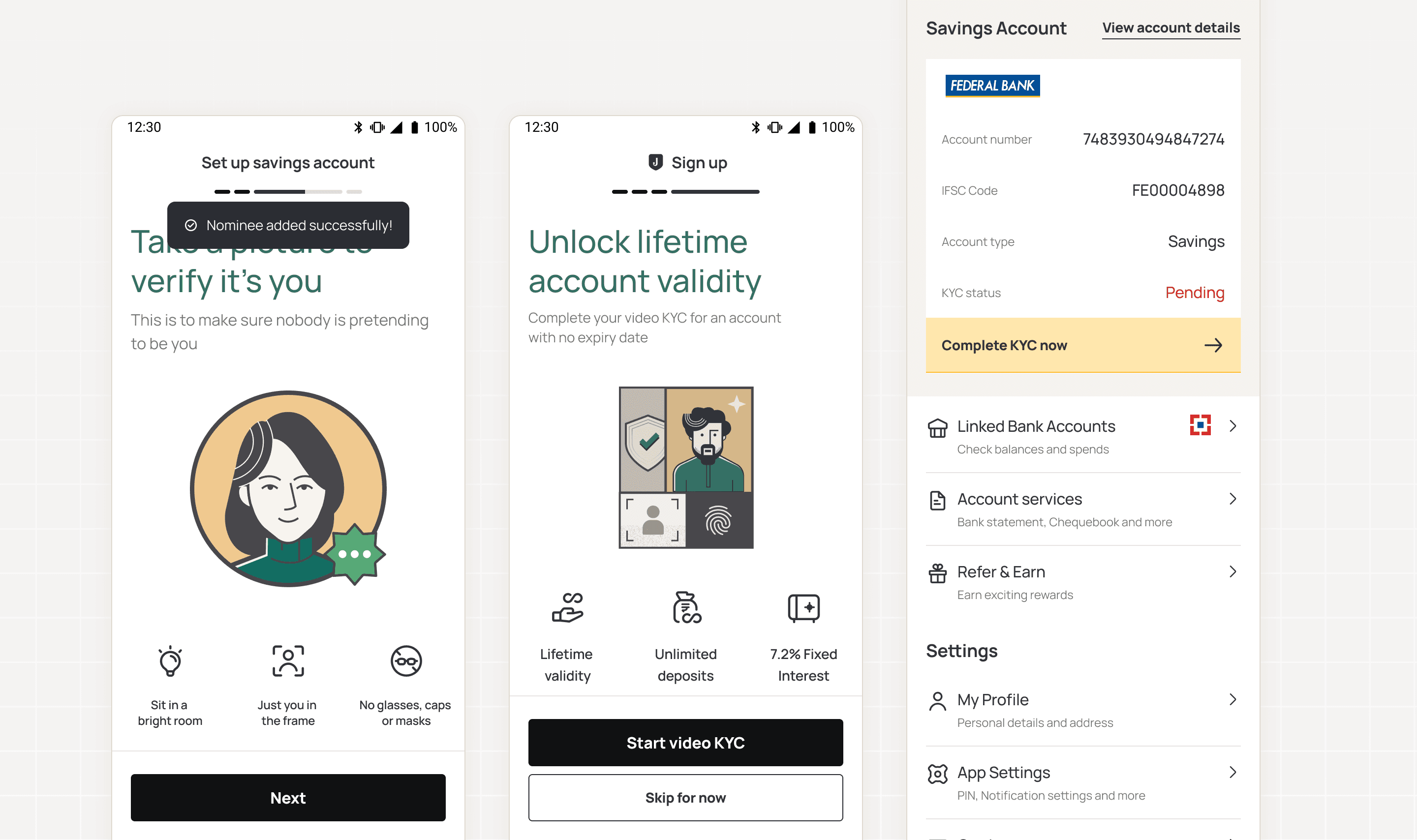The height and width of the screenshot is (840, 1417).
Task: Click the no glasses icon
Action: [x=406, y=660]
